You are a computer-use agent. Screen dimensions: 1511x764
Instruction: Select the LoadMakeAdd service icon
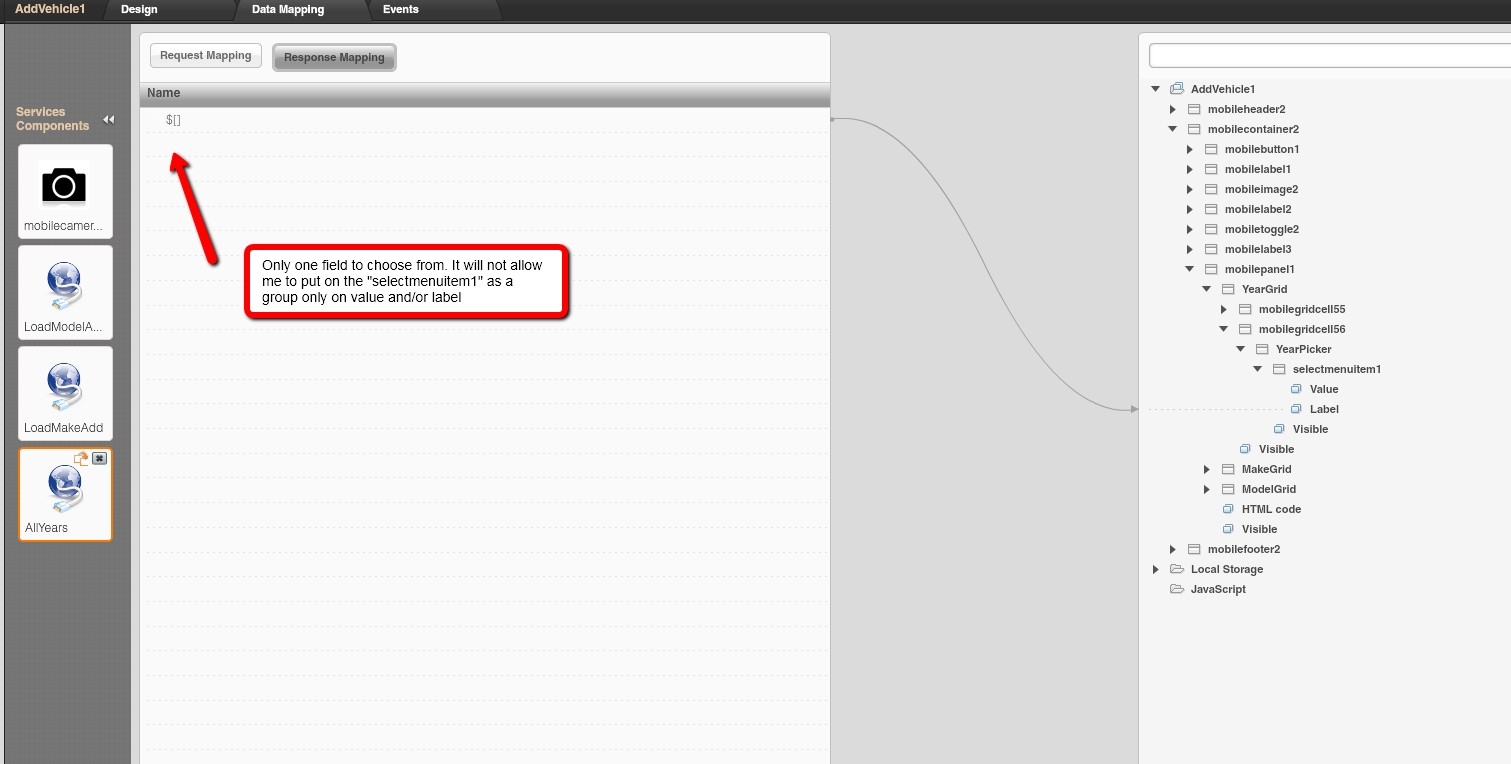64,388
